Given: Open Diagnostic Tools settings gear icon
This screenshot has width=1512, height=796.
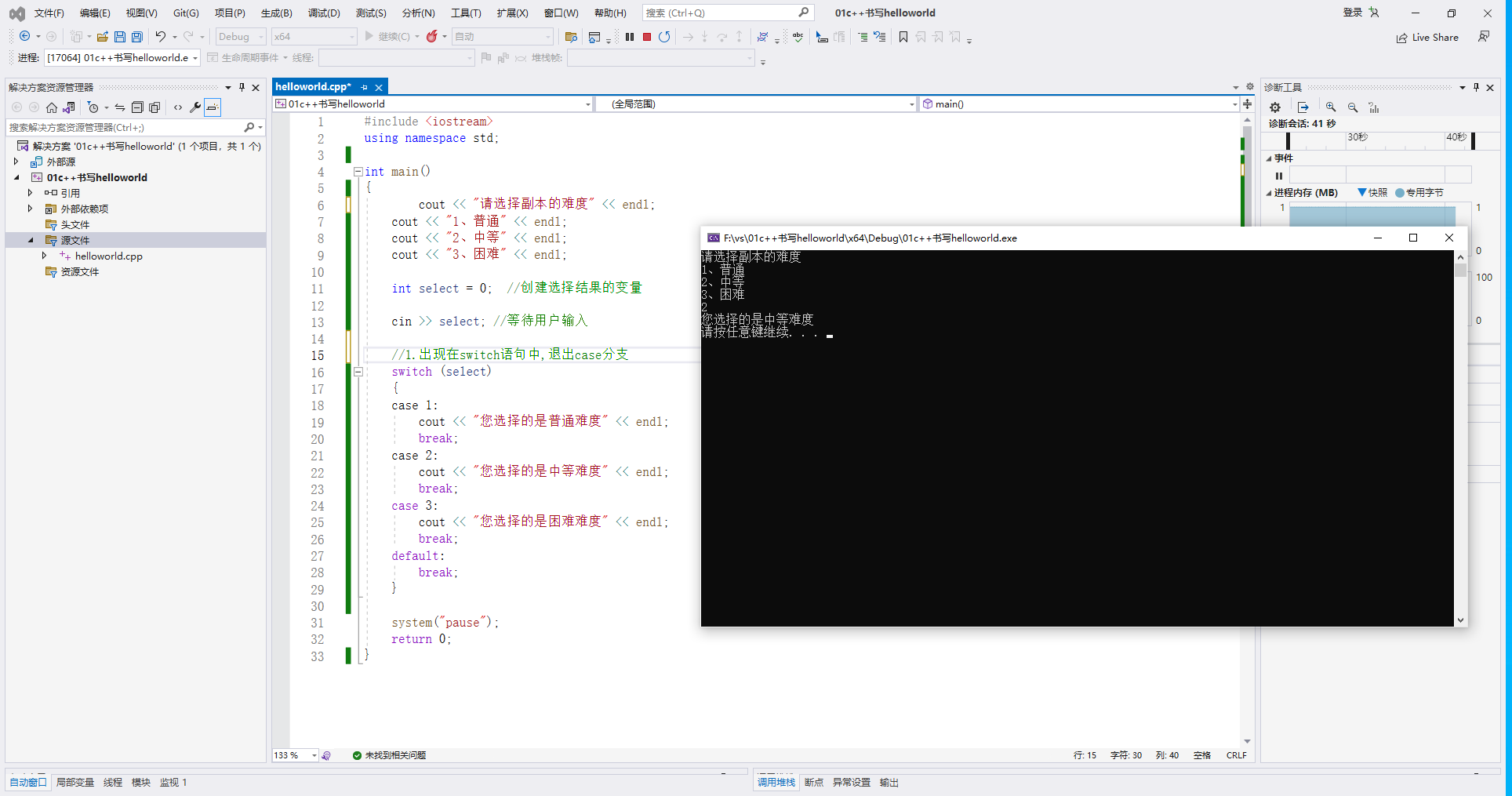Looking at the screenshot, I should tap(1275, 107).
